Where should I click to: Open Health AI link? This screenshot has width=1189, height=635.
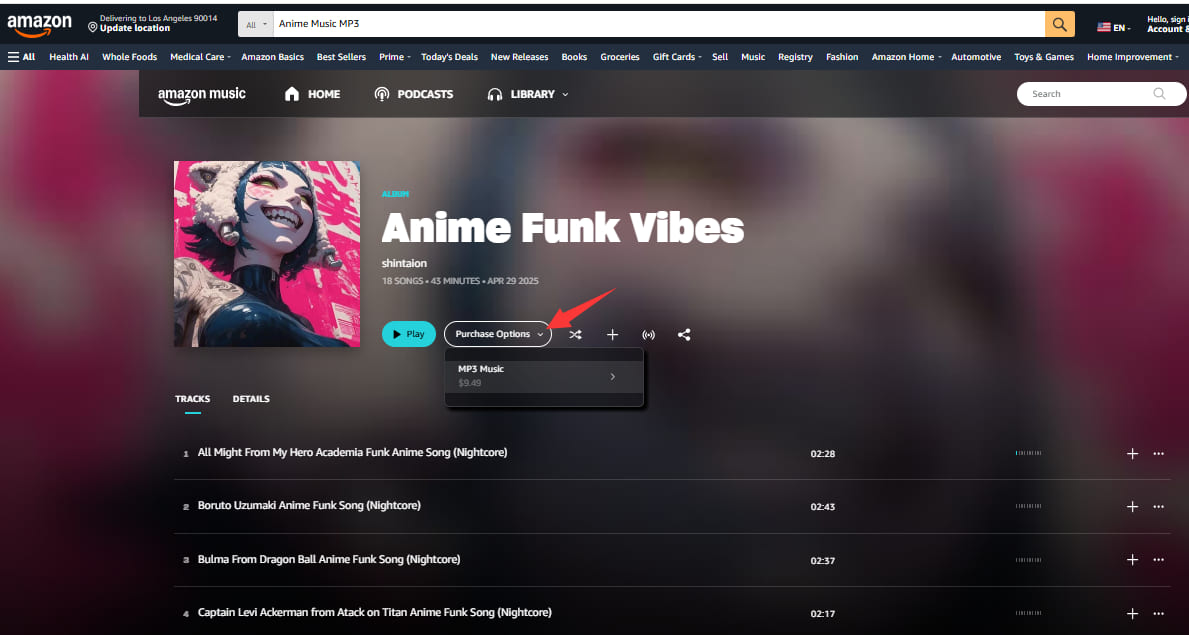69,57
